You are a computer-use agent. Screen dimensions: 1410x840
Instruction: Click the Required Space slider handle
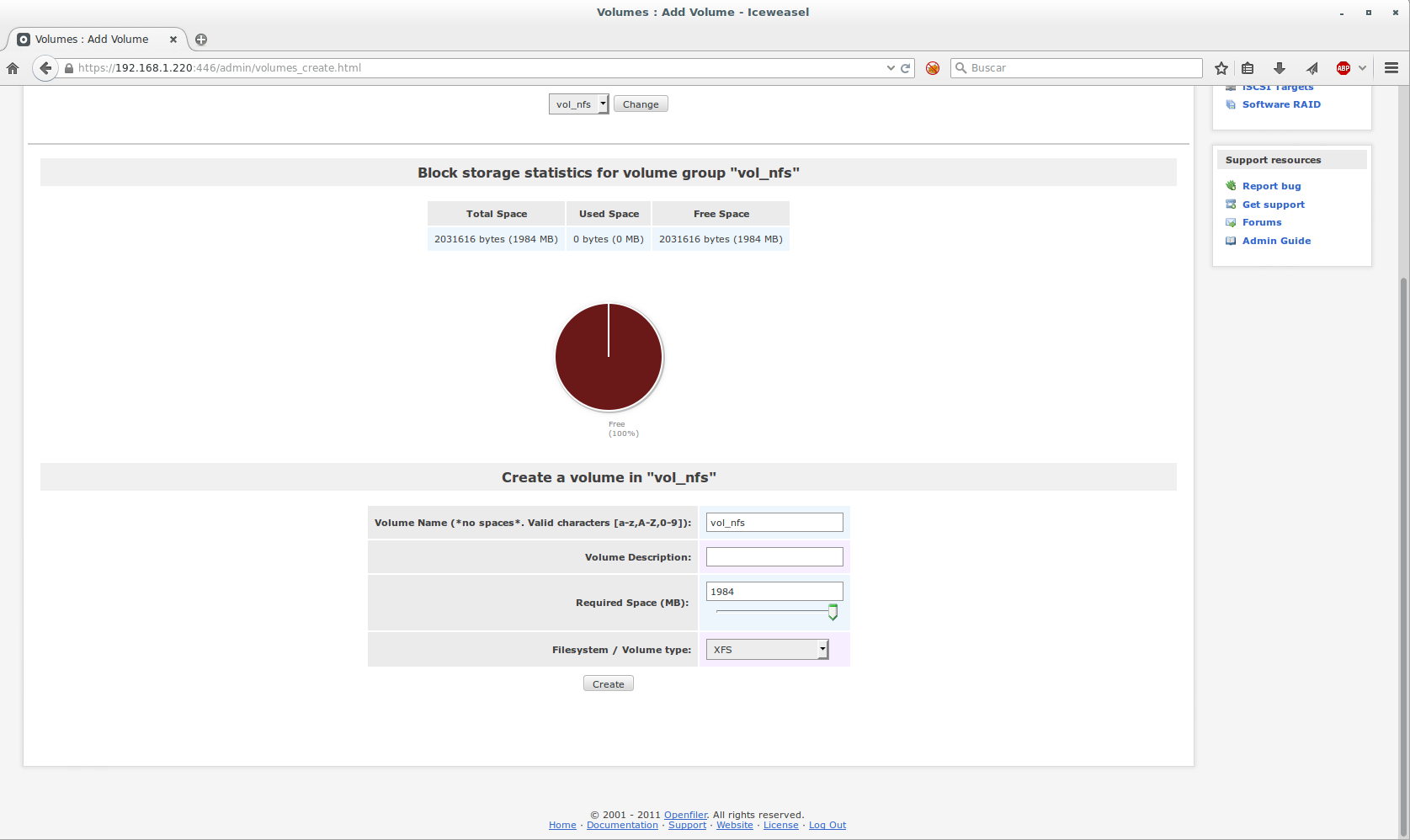coord(833,612)
